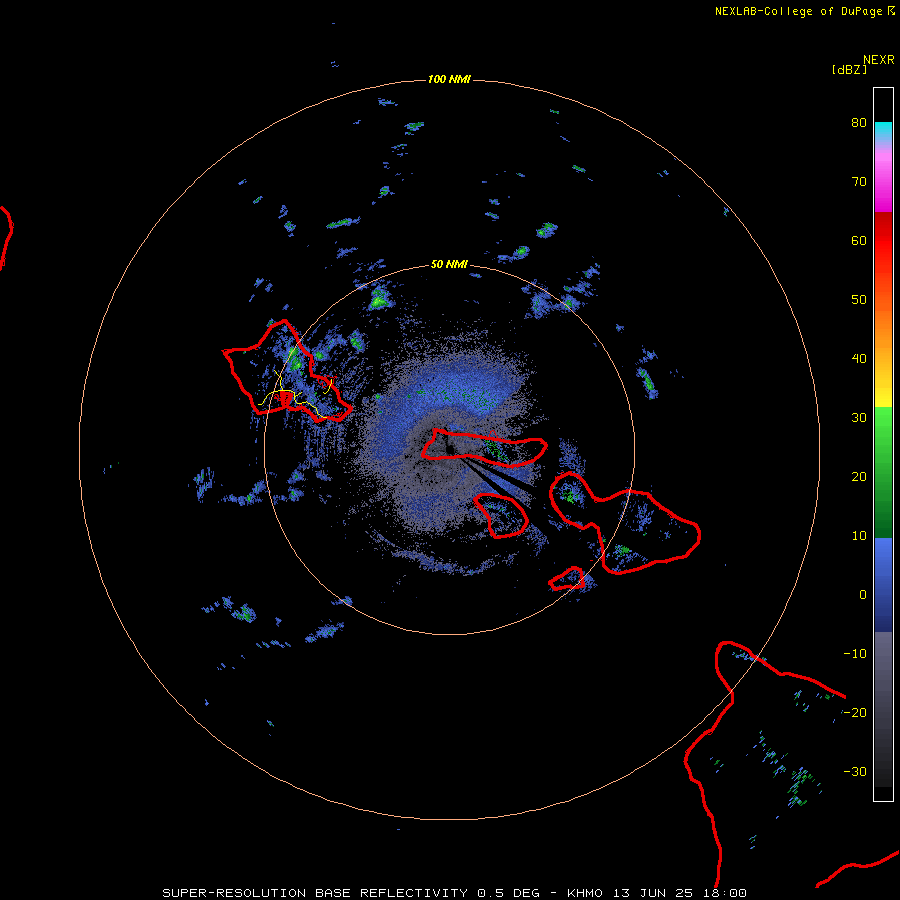Click the [dBZ] units label
Image resolution: width=900 pixels, height=900 pixels.
(849, 69)
